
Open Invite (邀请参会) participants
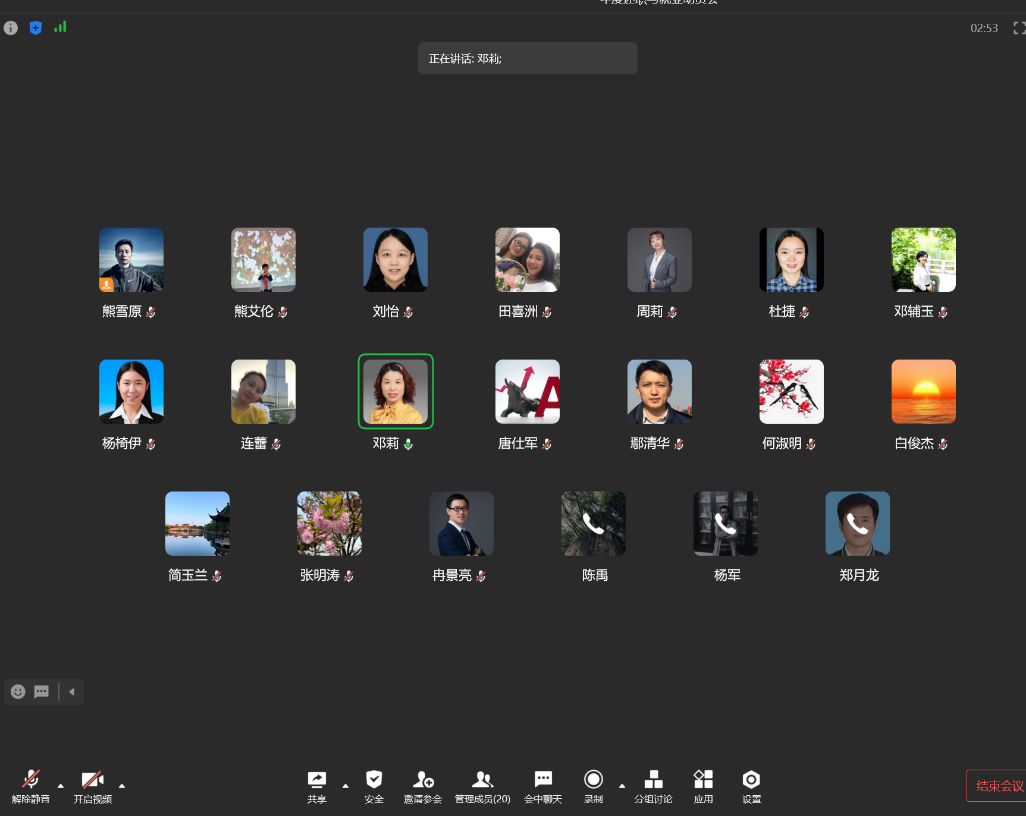423,786
